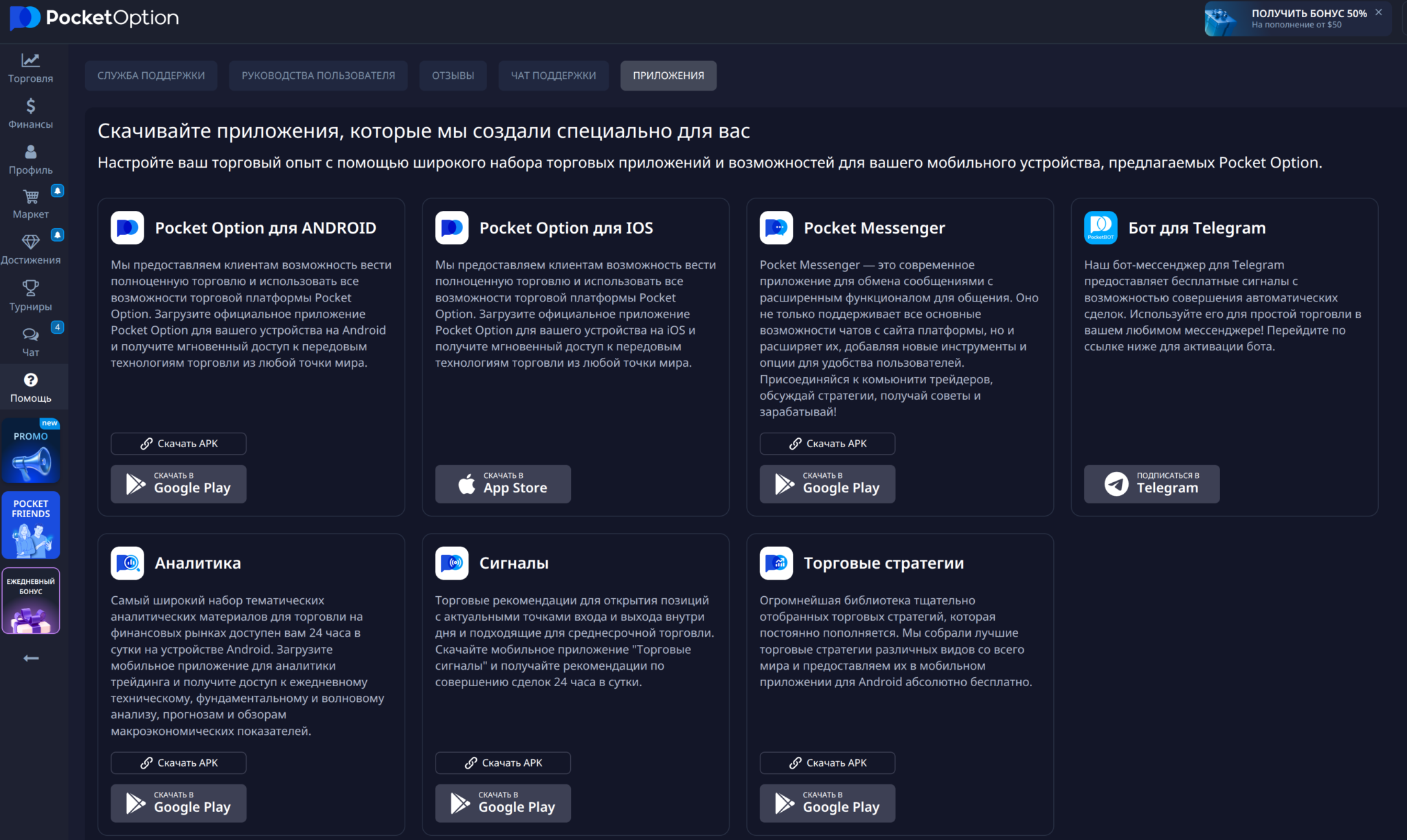1407x840 pixels.
Task: Open the Торговля chart icon in sidebar
Action: [30, 60]
